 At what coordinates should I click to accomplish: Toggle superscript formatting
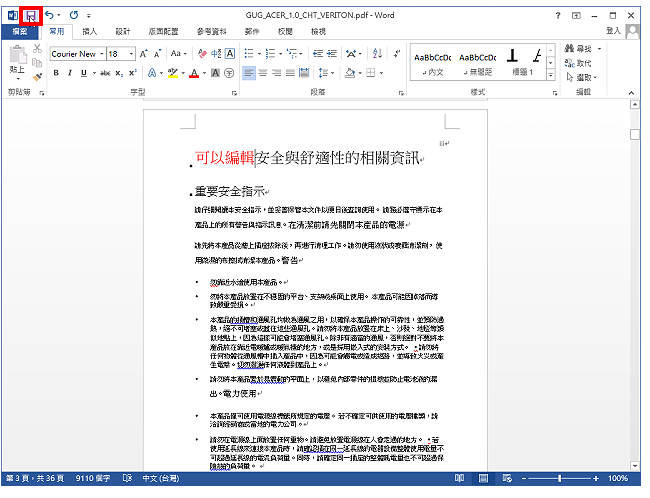pos(133,73)
